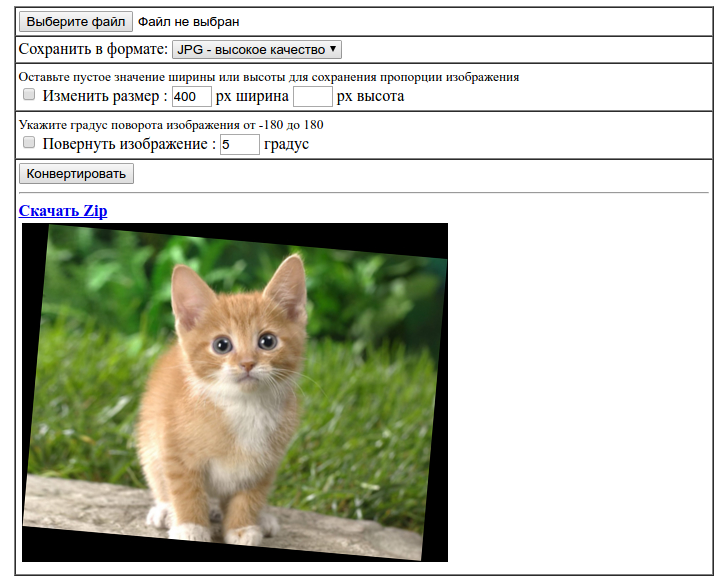Image resolution: width=719 pixels, height=584 pixels.
Task: Click the "Выберите файл" file chooser button
Action: point(76,21)
